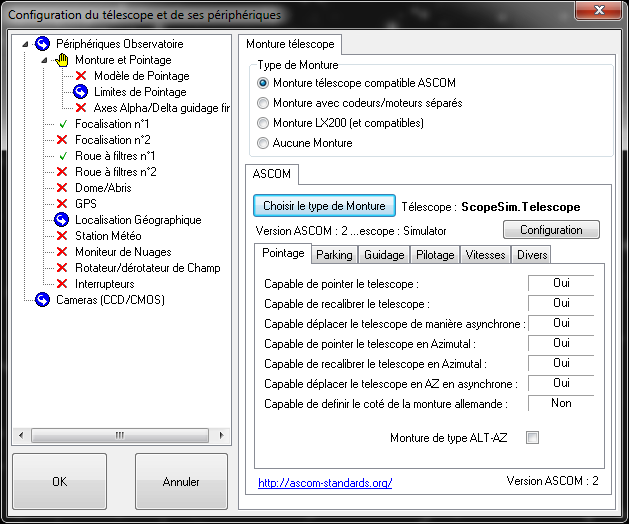629x524 pixels.
Task: Cancel the dialog with Annuler
Action: point(181,481)
